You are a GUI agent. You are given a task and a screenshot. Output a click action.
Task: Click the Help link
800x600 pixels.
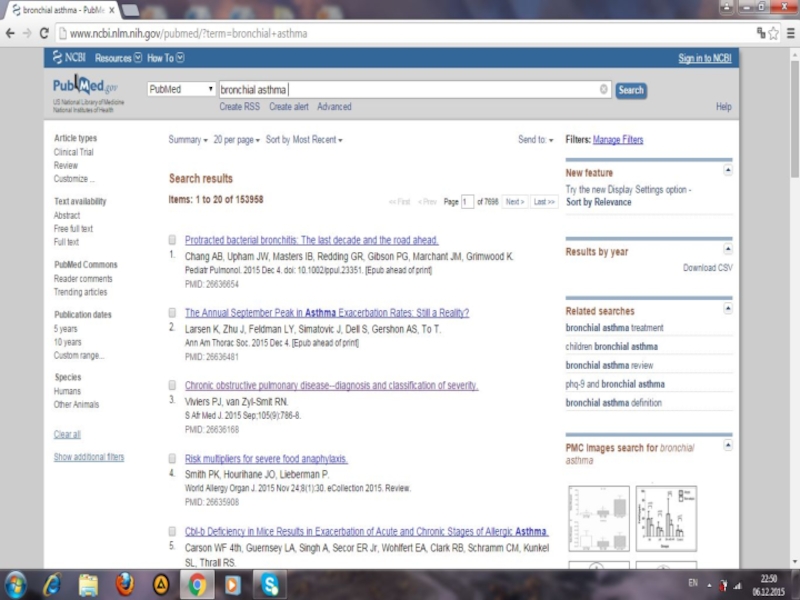pyautogui.click(x=723, y=107)
